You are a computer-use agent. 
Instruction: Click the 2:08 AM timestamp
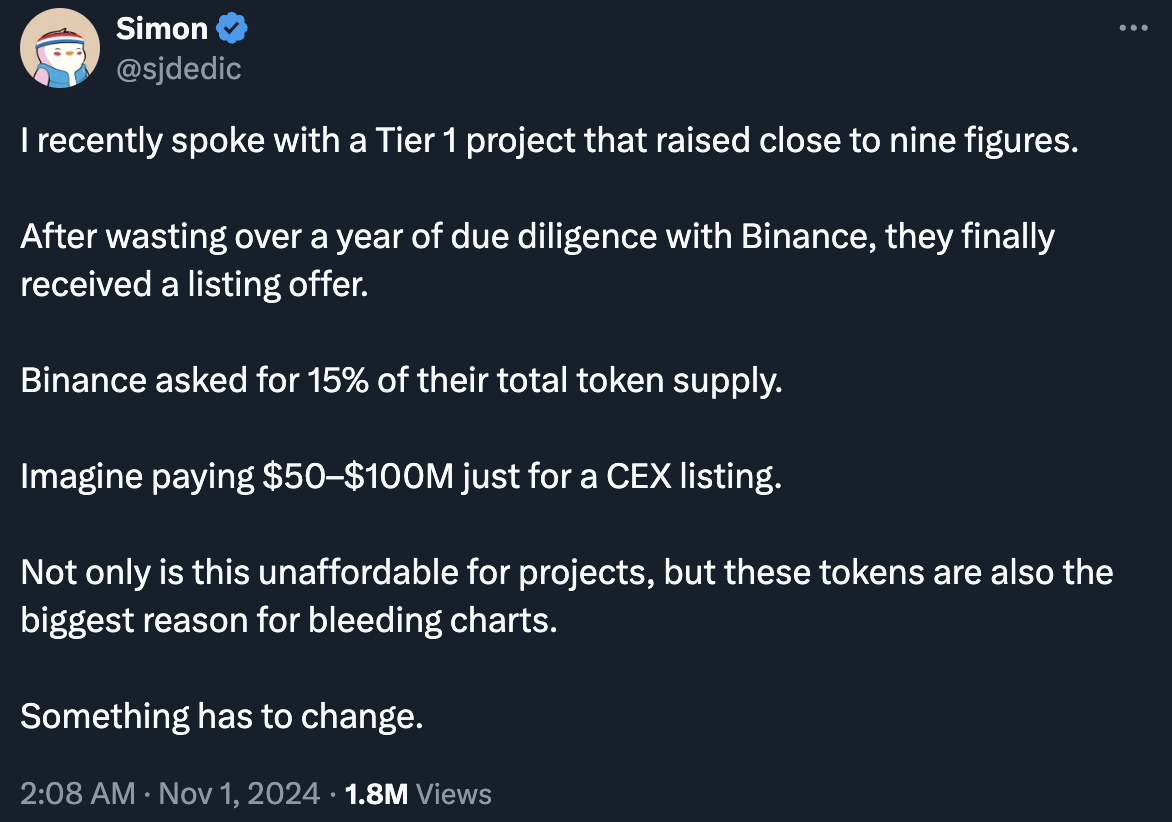click(x=77, y=794)
